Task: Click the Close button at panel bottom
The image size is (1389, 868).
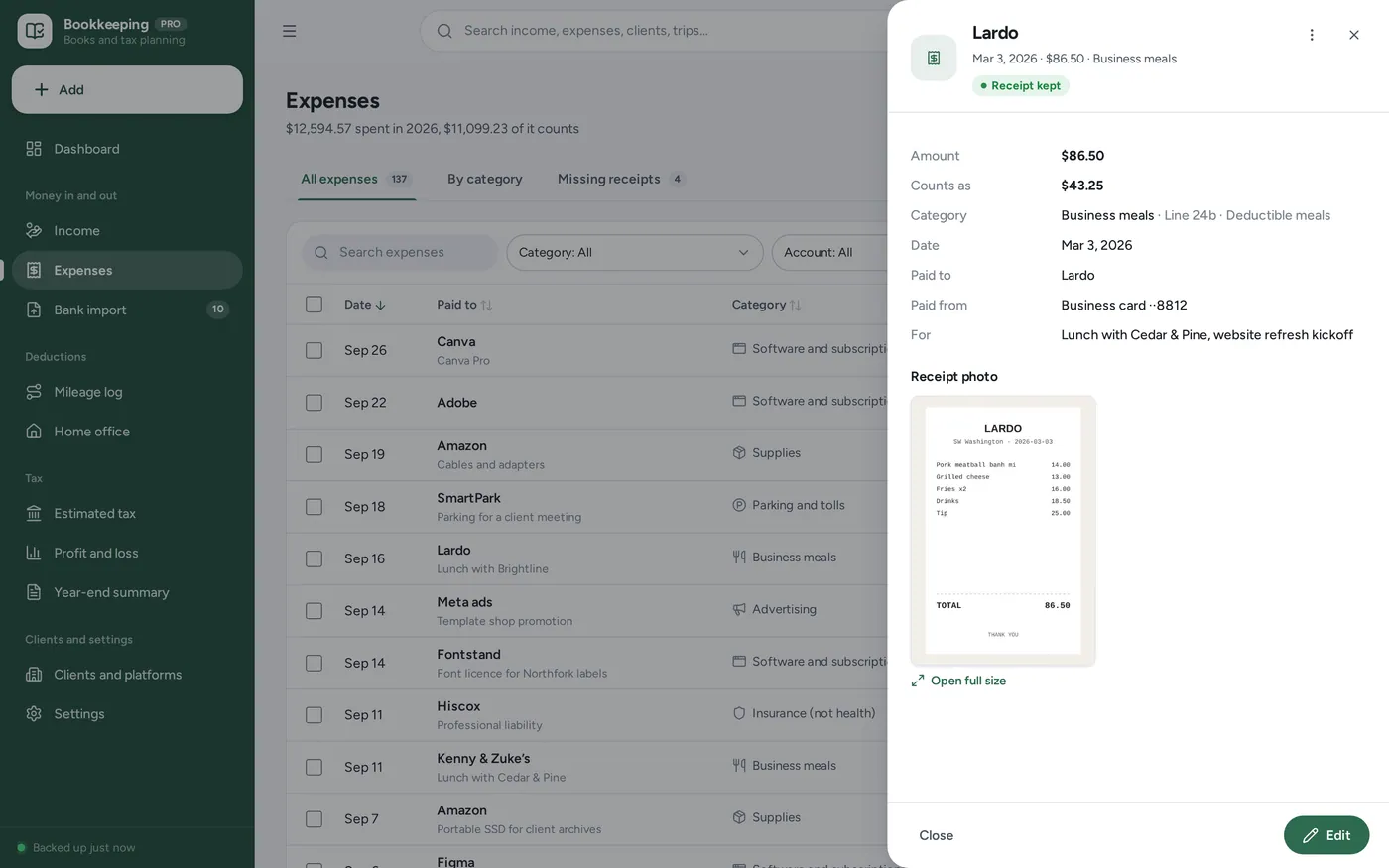Action: 936,835
